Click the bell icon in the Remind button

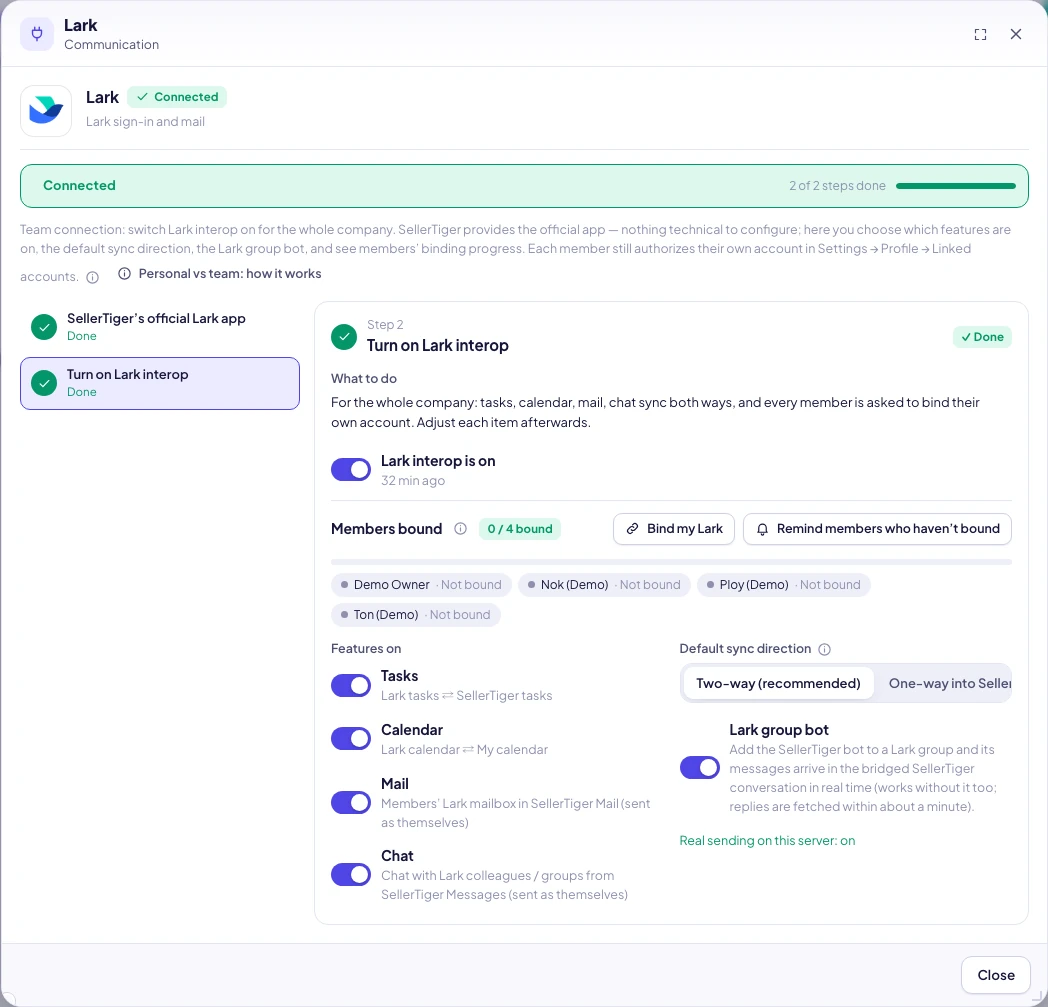point(762,529)
